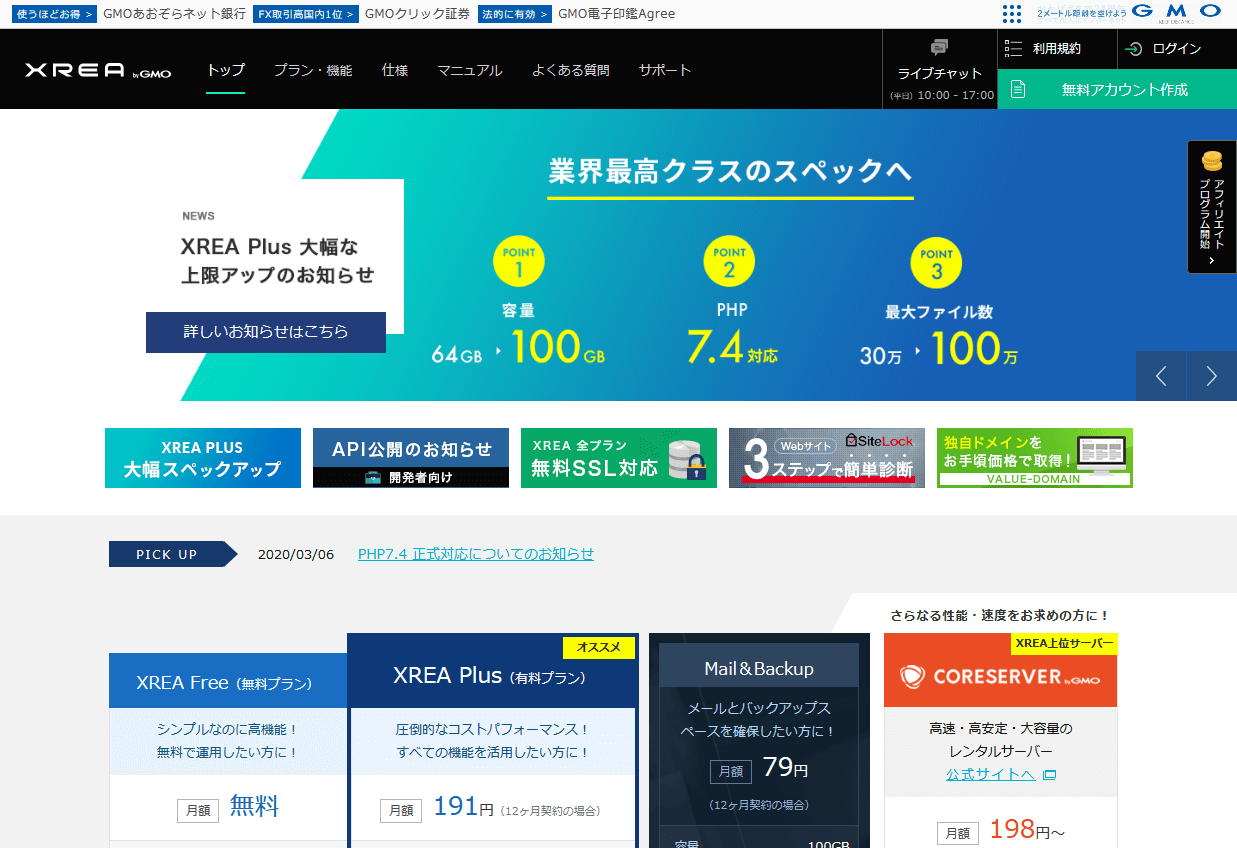Screen dimensions: 1237x848
Task: Click the GMO grid dots icon
Action: [x=1012, y=14]
